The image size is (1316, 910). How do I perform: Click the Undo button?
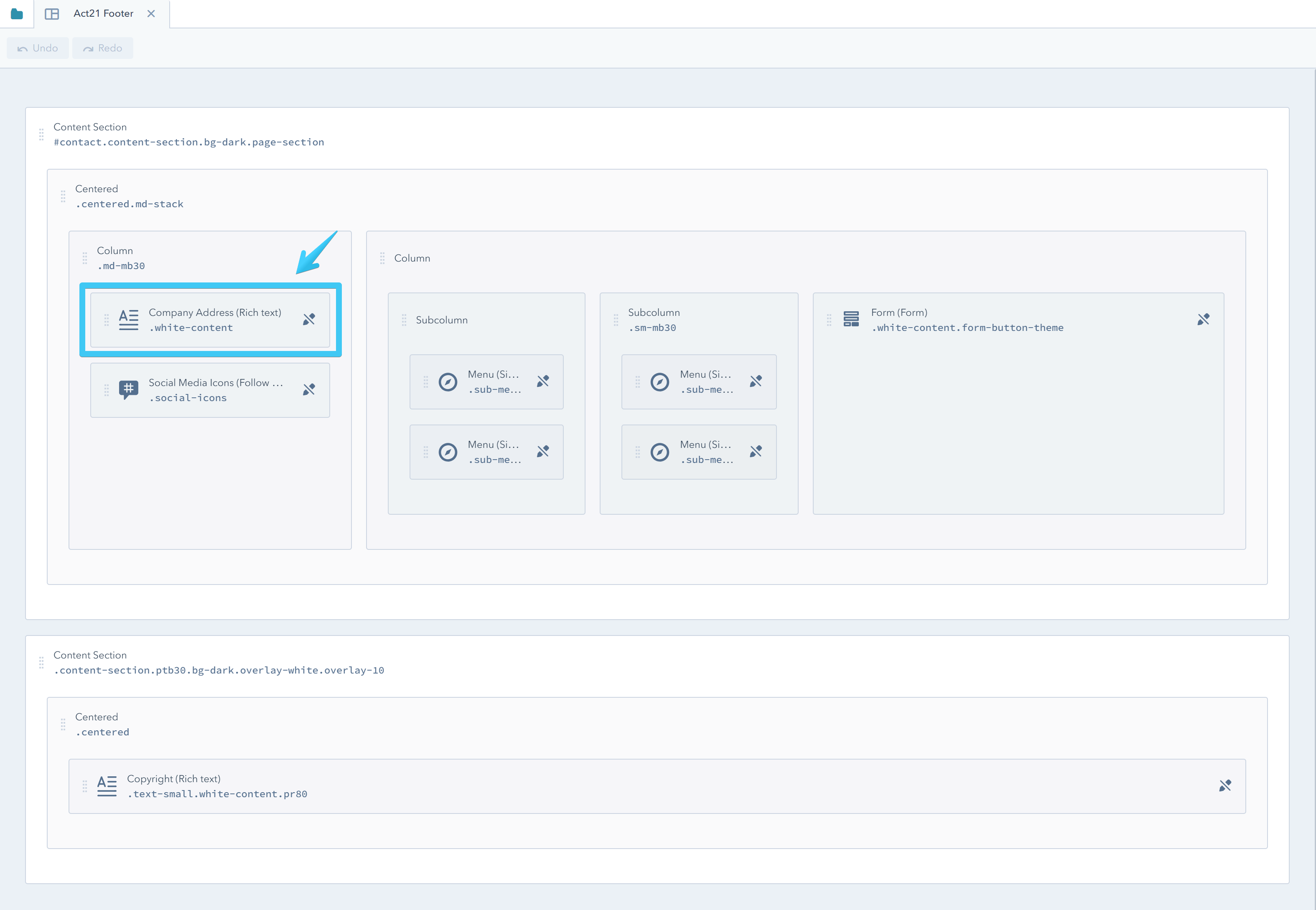click(x=37, y=48)
